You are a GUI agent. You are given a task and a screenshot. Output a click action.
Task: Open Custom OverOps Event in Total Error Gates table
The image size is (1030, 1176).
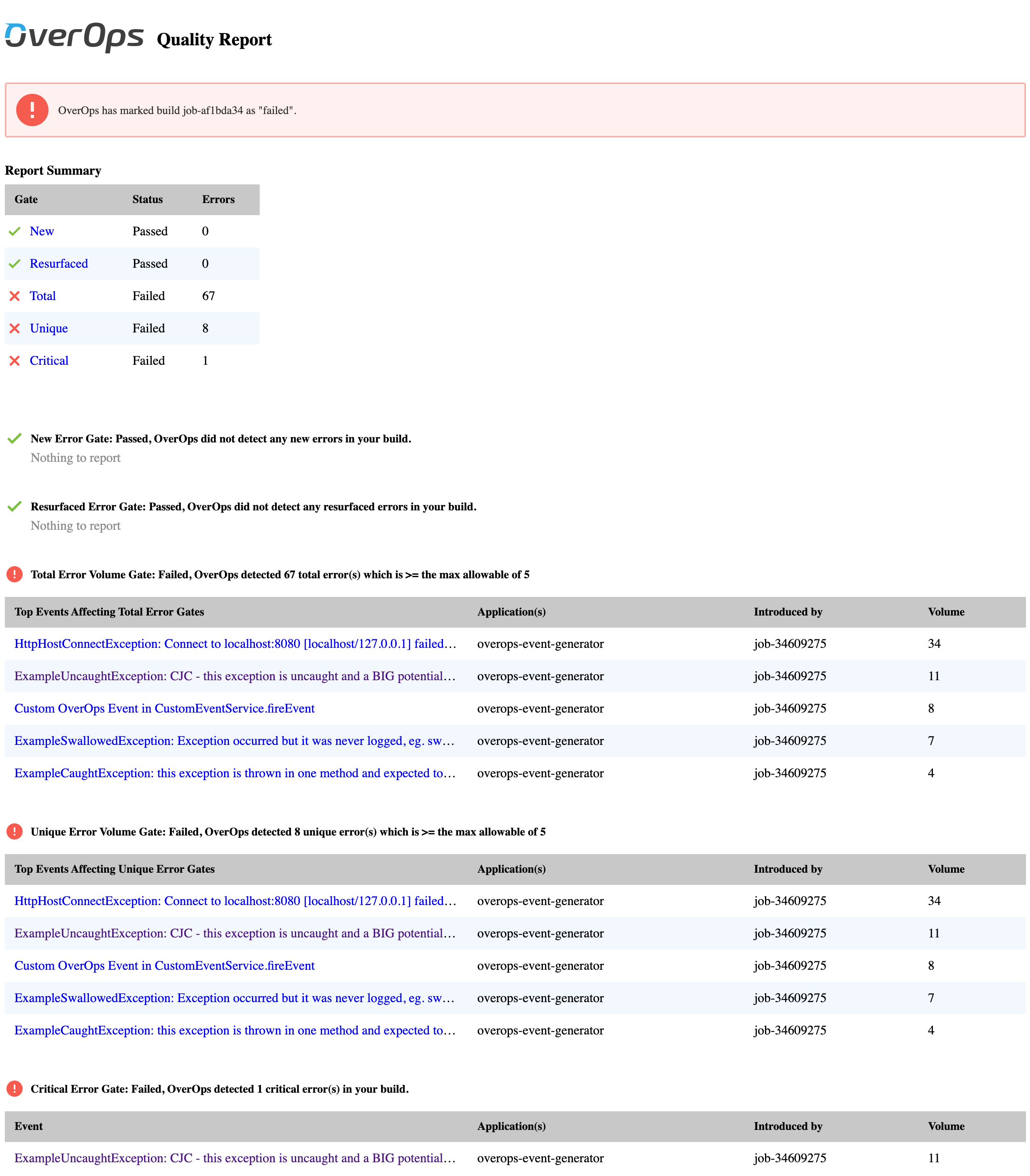click(x=164, y=709)
